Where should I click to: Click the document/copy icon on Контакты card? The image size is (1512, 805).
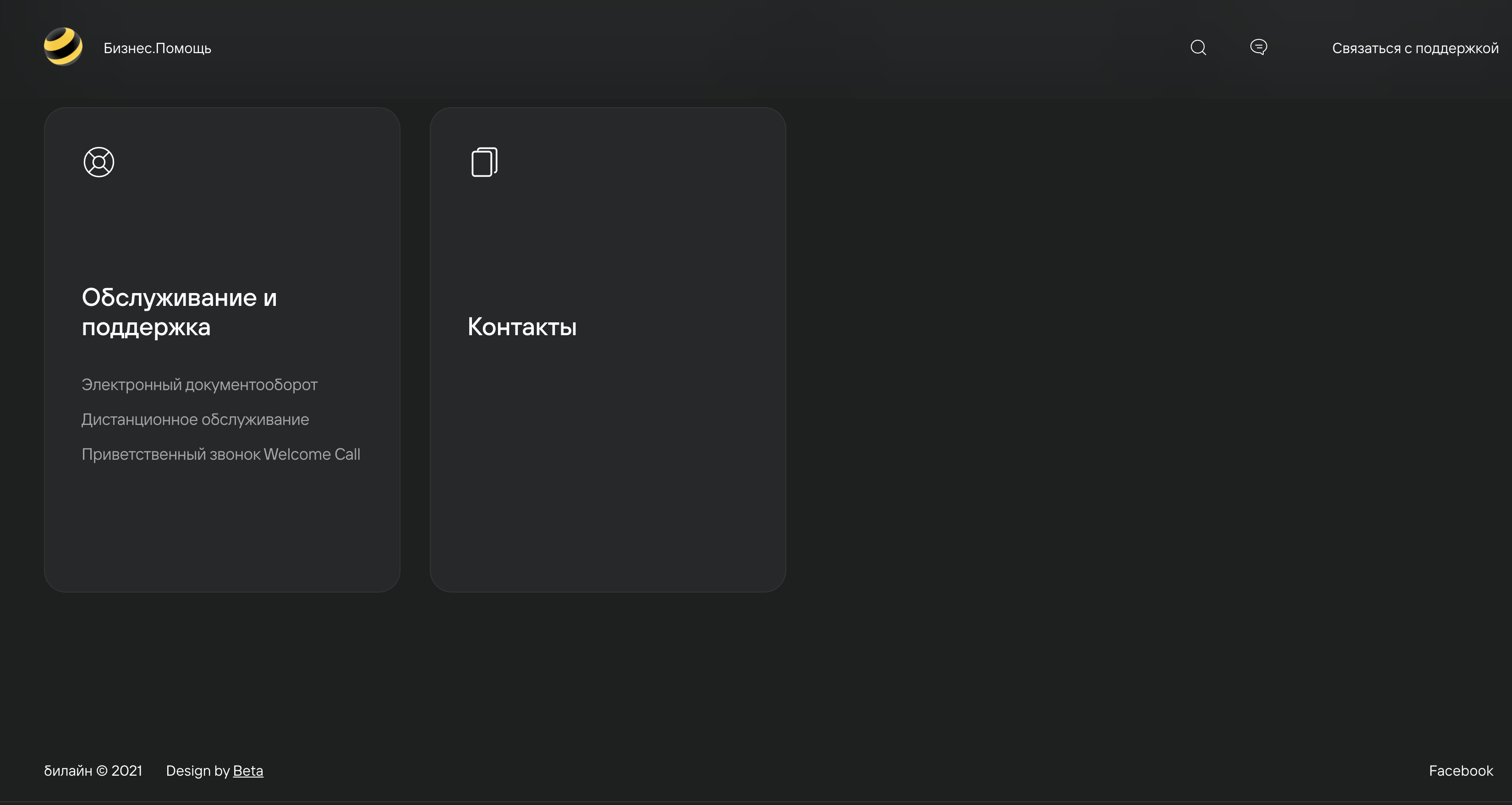point(484,162)
